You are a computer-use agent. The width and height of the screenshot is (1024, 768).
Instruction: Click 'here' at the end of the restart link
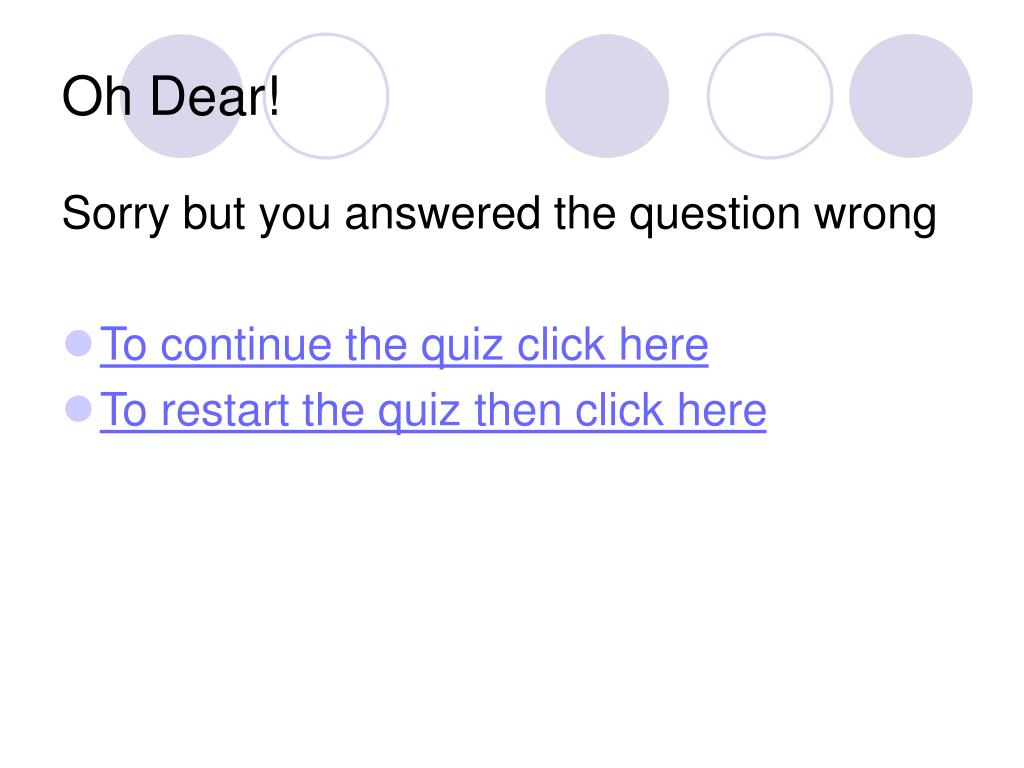click(x=722, y=410)
